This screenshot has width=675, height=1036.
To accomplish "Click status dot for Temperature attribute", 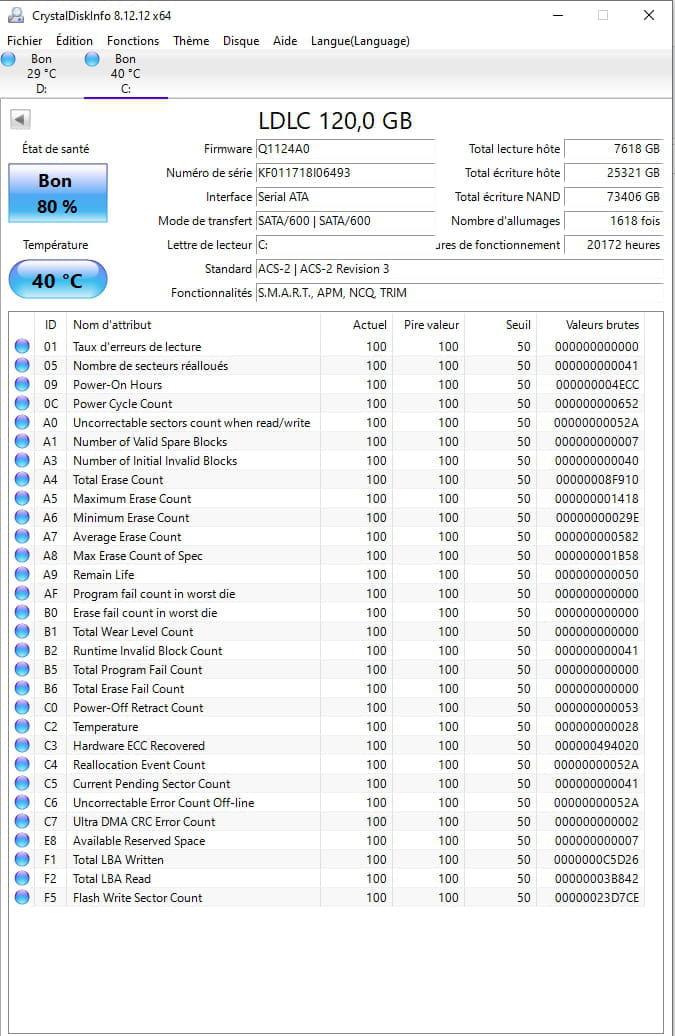I will [22, 727].
